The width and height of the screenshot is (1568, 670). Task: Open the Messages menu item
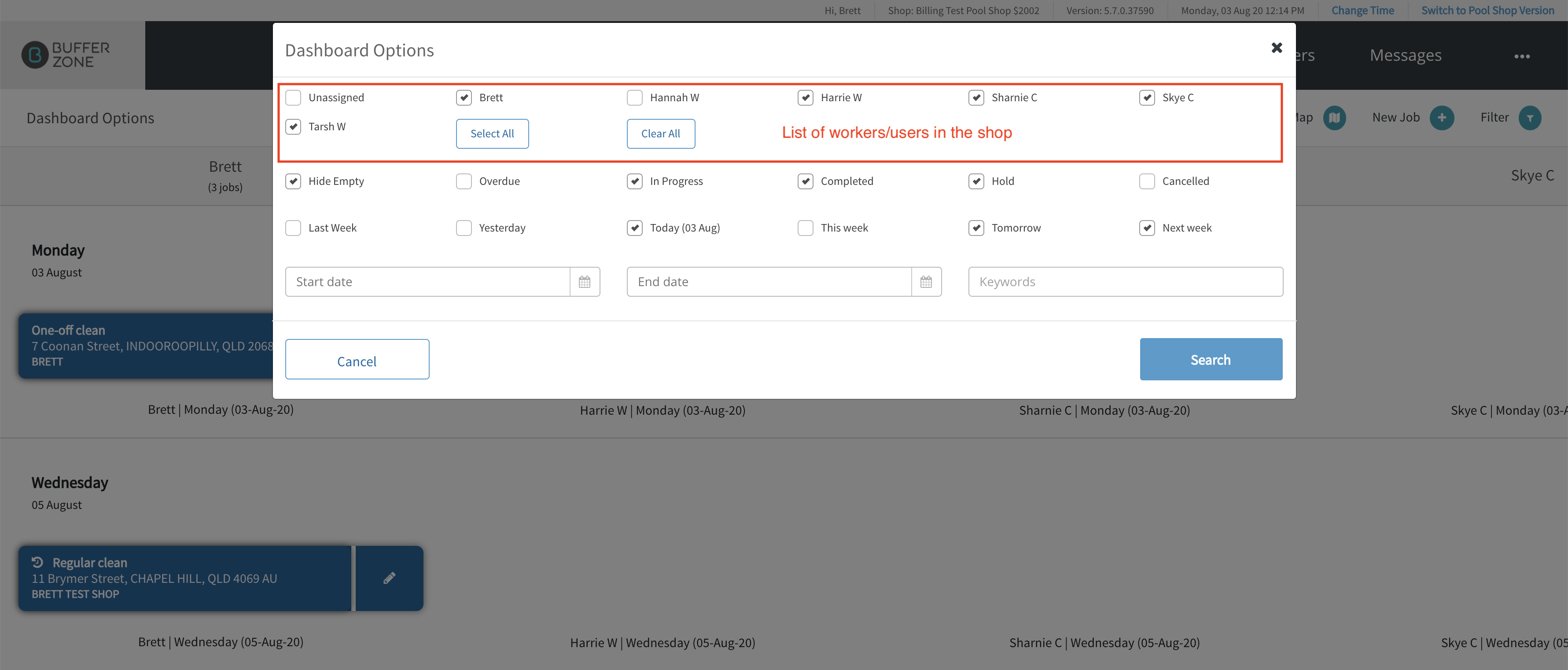1406,55
